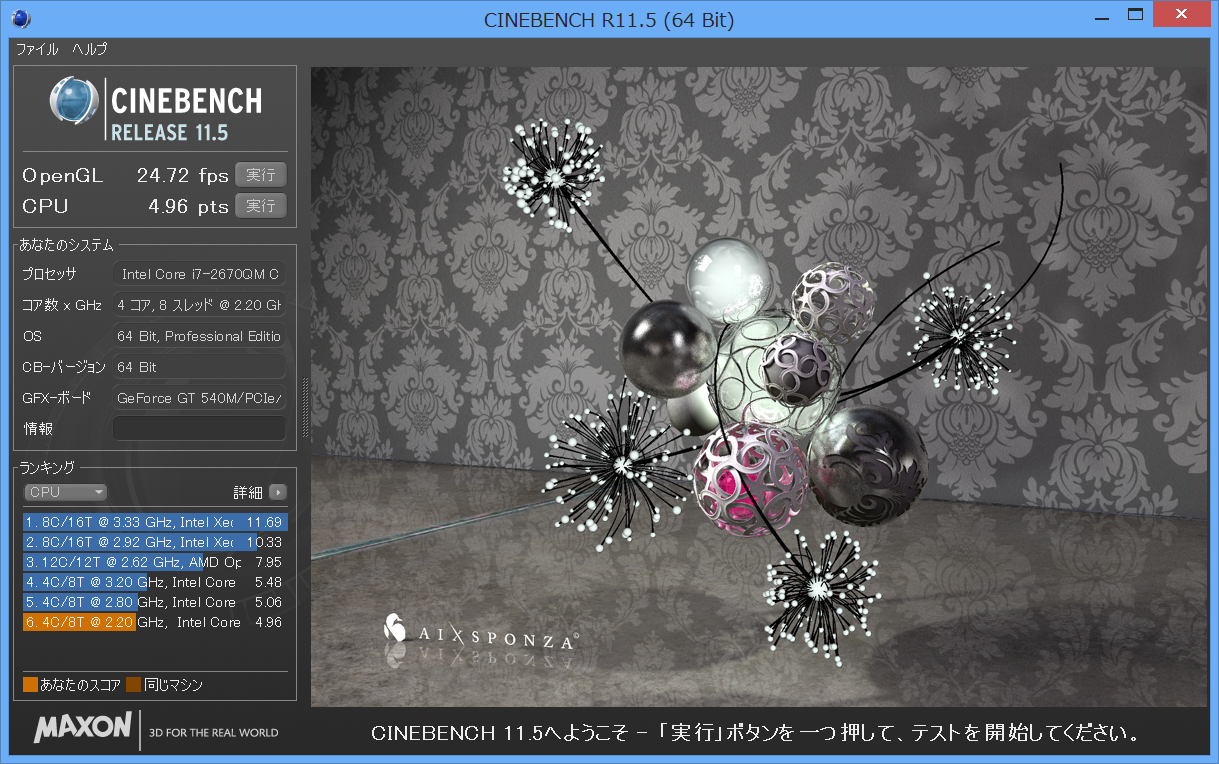The height and width of the screenshot is (764, 1219).
Task: Open the ファイル menu
Action: [37, 49]
